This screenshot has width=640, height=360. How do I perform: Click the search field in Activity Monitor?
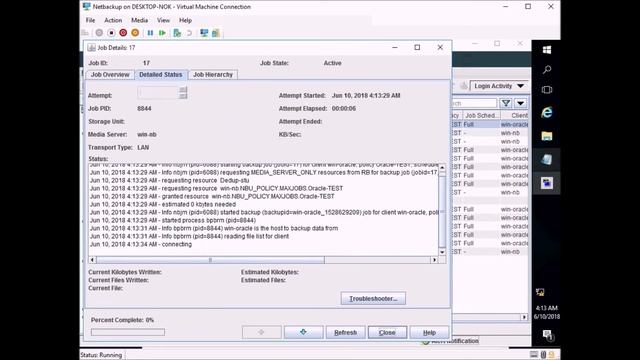pos(474,103)
